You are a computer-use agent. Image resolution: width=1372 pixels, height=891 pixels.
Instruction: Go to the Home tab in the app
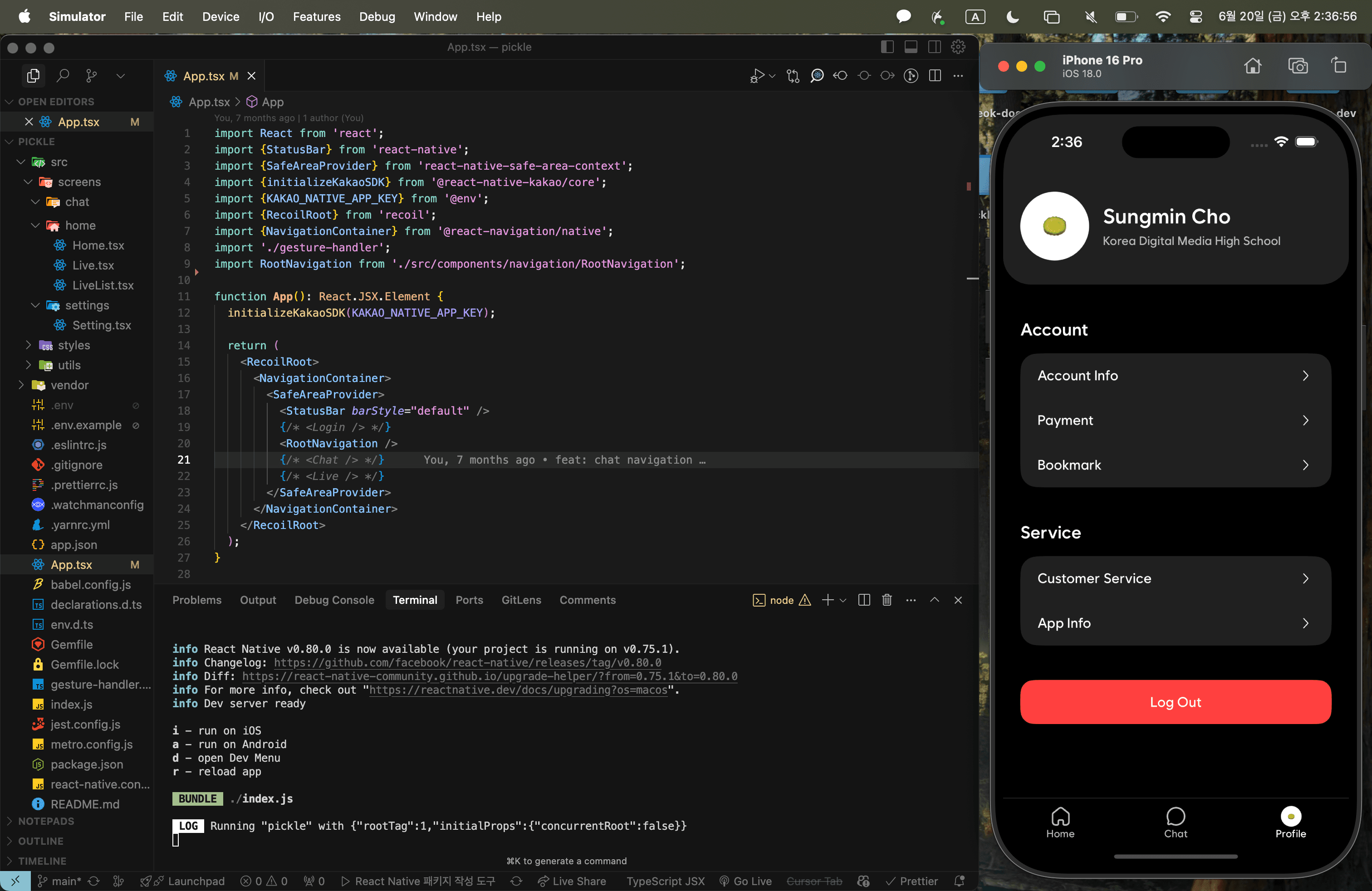(x=1060, y=823)
